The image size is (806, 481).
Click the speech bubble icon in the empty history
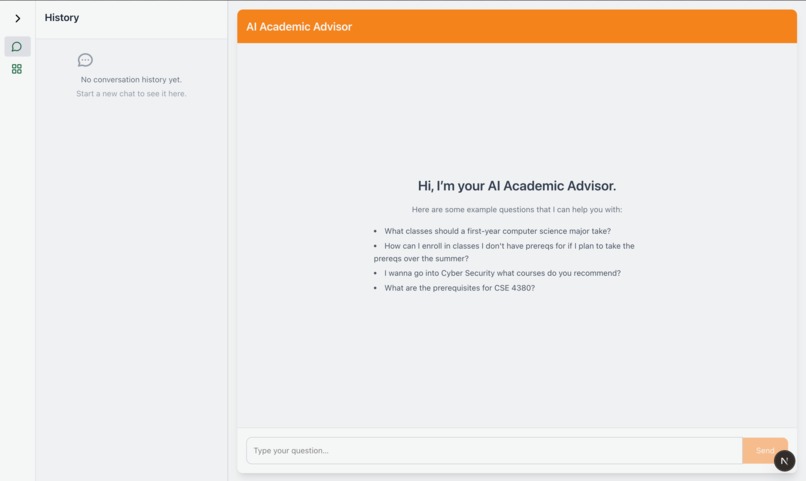[85, 60]
